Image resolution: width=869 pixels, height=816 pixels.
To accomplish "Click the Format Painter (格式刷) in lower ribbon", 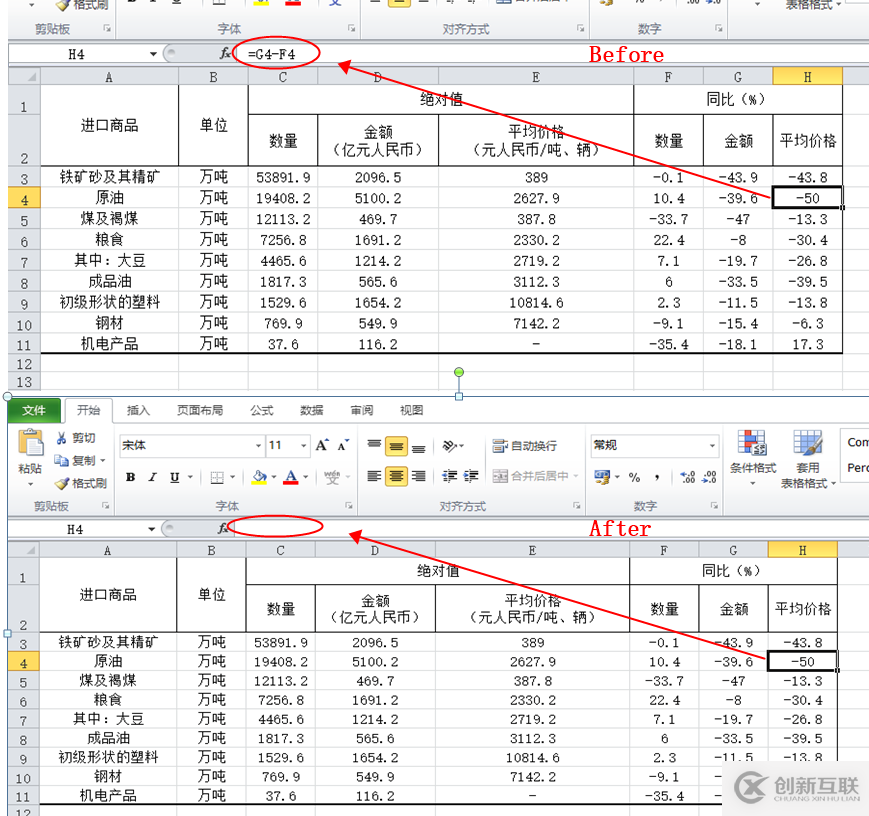I will (x=81, y=483).
